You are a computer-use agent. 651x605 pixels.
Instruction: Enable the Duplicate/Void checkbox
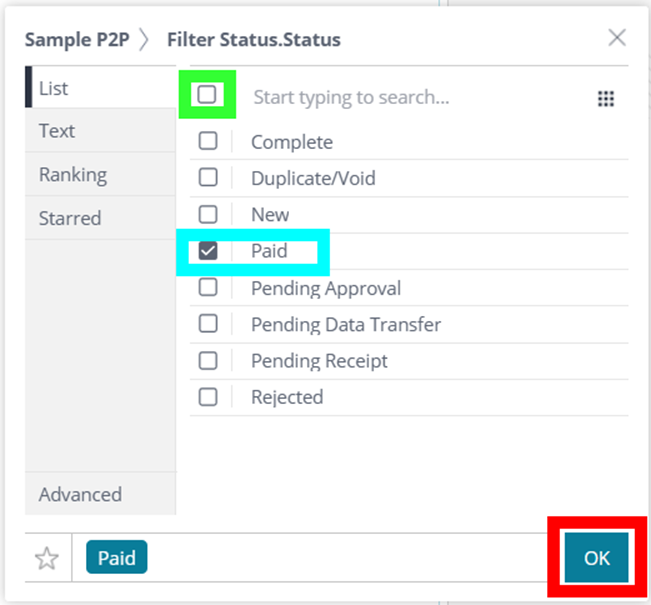[x=208, y=177]
